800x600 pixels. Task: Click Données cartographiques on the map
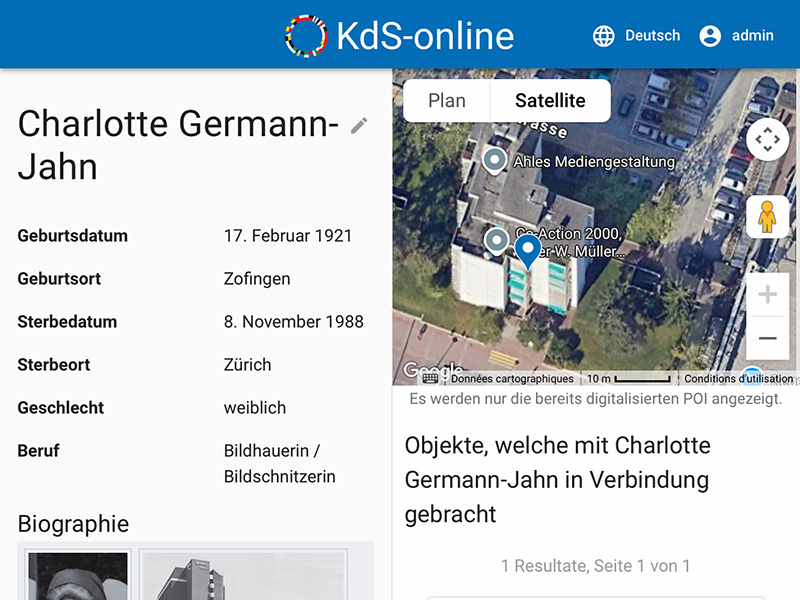[512, 379]
